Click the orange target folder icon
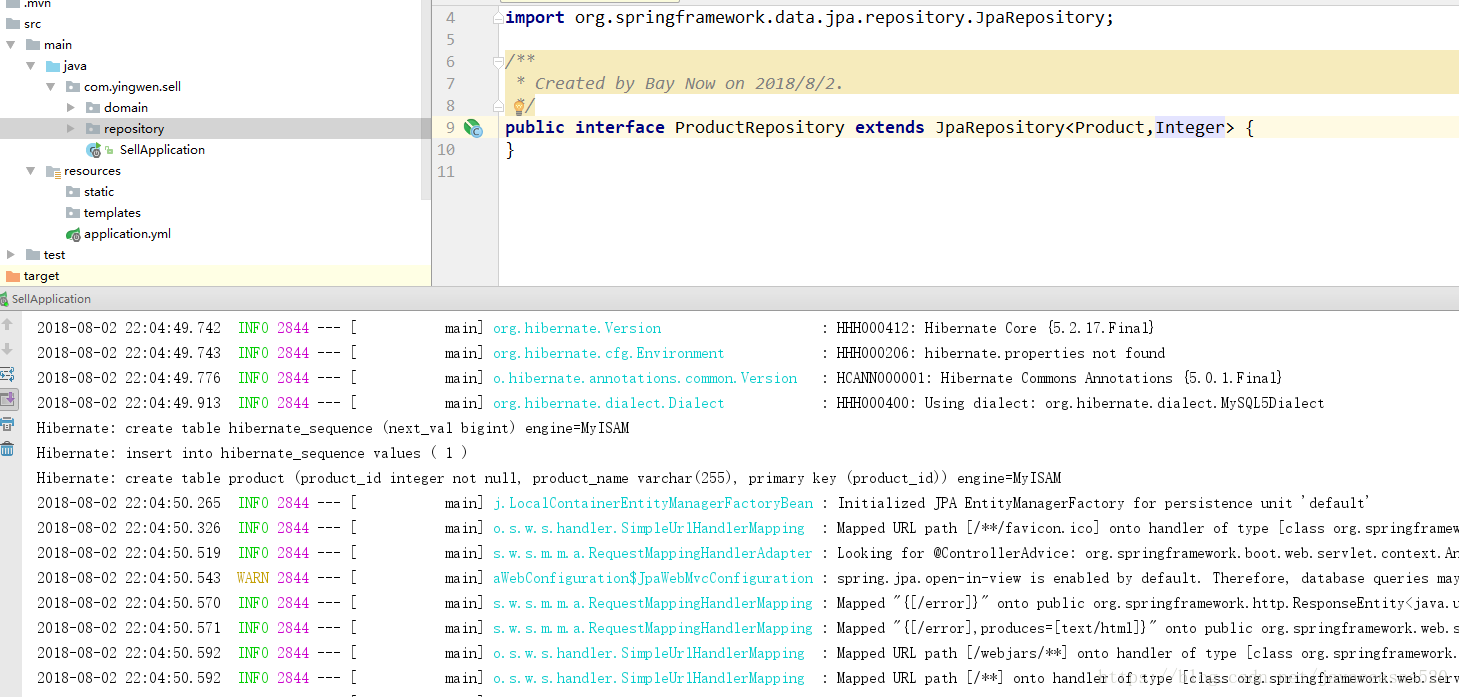This screenshot has width=1459, height=697. [x=13, y=276]
